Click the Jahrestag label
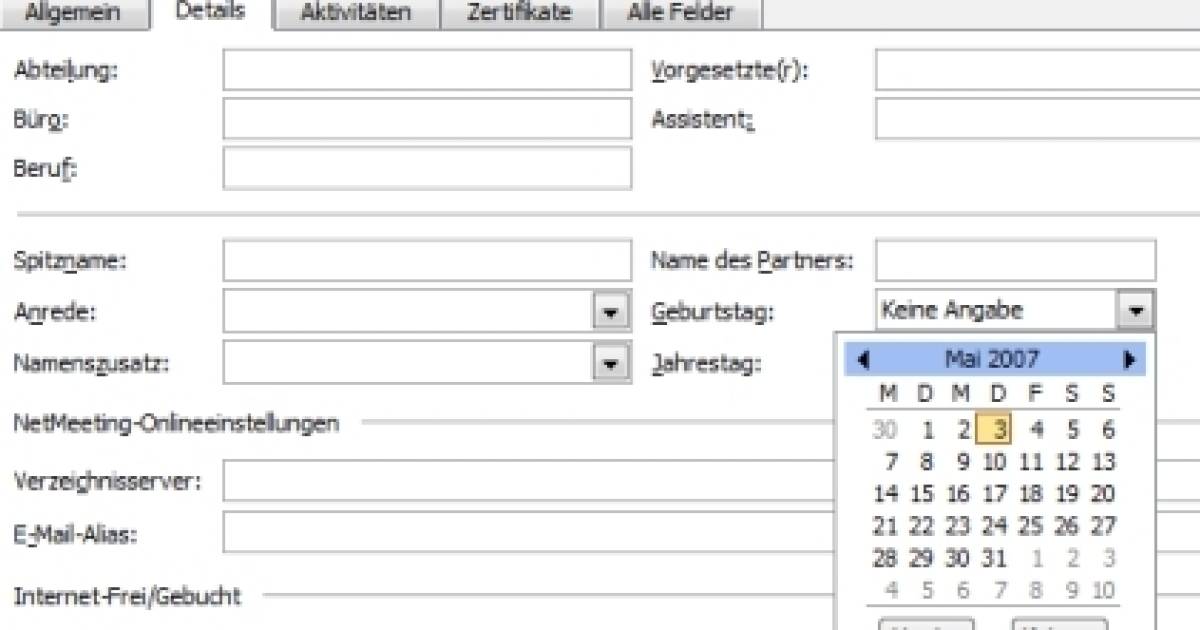The width and height of the screenshot is (1200, 630). [x=707, y=363]
